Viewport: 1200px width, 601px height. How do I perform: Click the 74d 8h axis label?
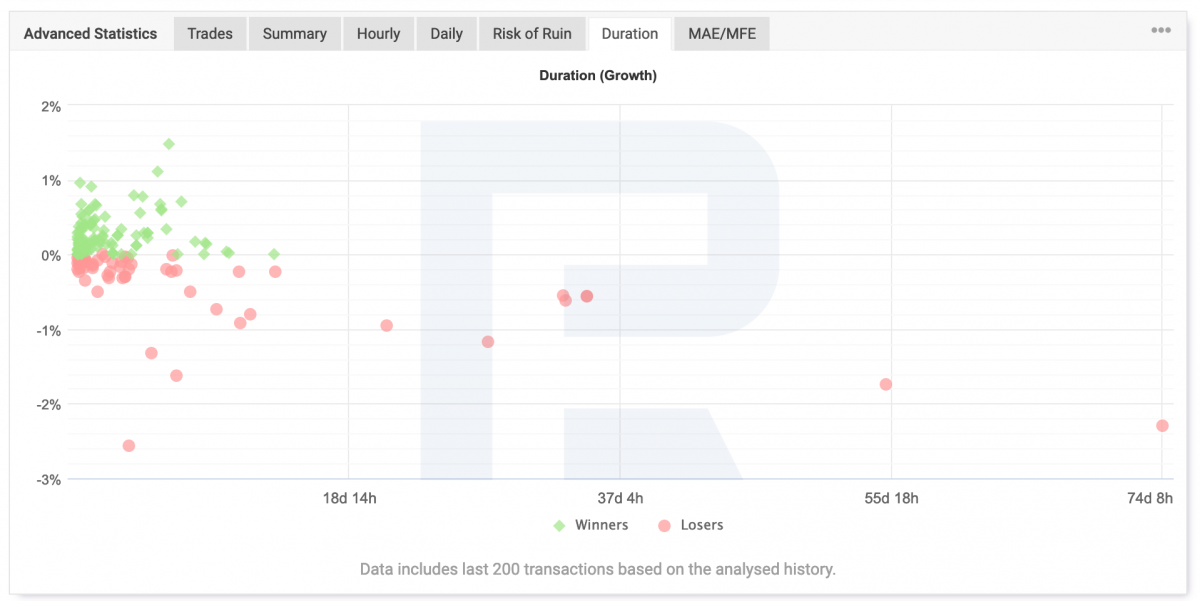1148,498
